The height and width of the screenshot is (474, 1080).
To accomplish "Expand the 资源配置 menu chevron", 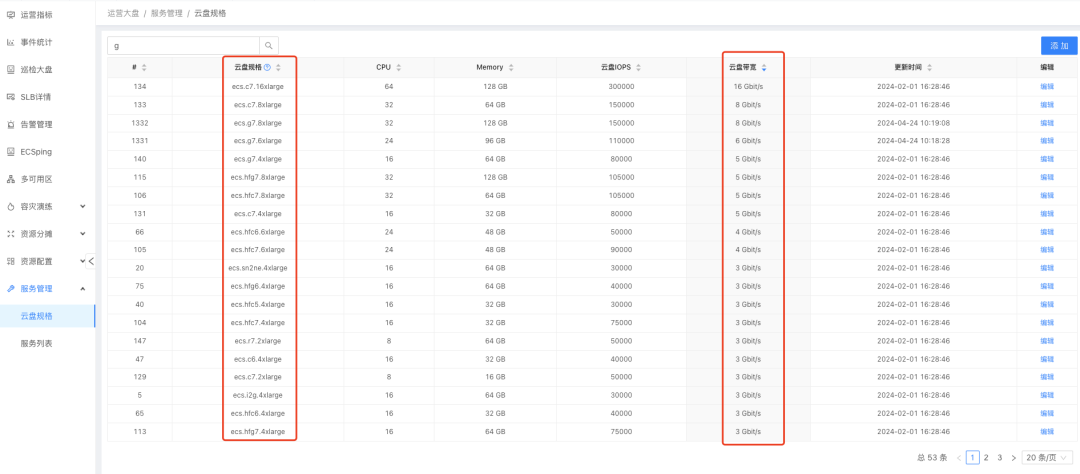I will pyautogui.click(x=83, y=261).
